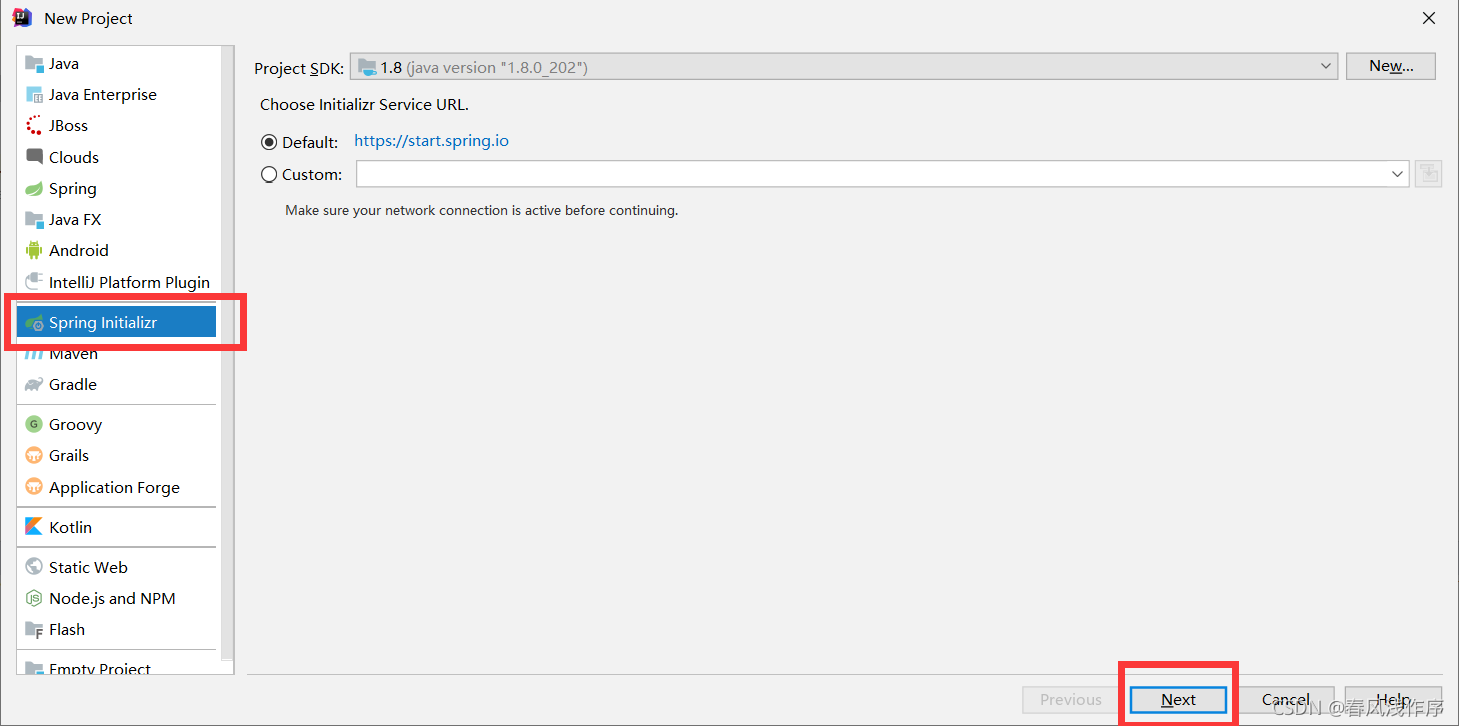Expand the Custom URL dropdown arrow
This screenshot has width=1459, height=726.
1397,174
